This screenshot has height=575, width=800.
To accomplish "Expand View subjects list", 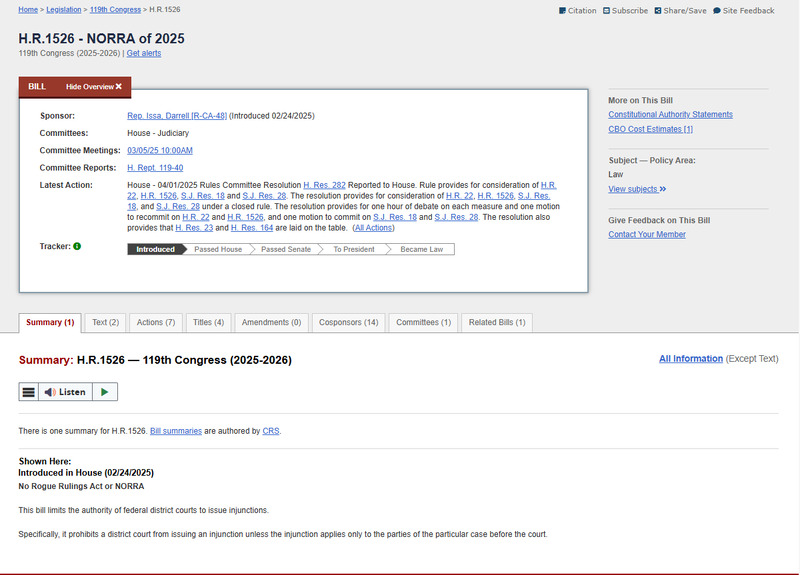I will coord(637,189).
